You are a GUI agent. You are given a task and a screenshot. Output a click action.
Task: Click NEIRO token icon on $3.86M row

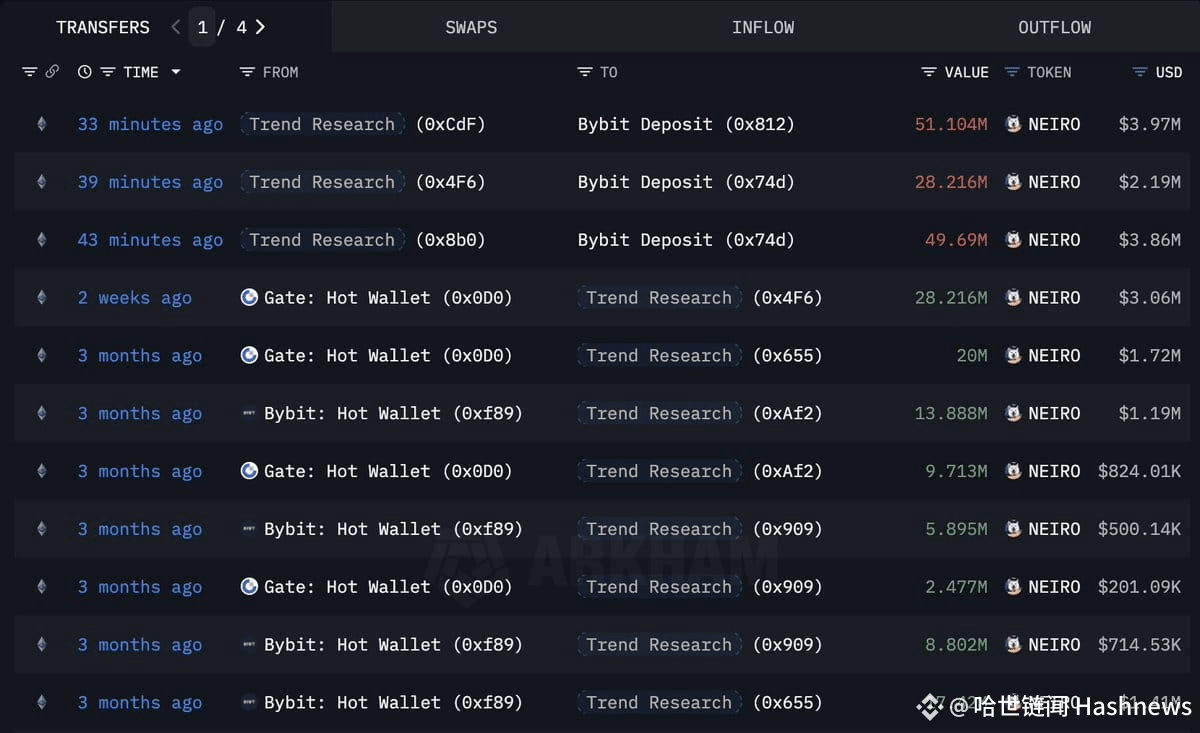coord(1013,240)
